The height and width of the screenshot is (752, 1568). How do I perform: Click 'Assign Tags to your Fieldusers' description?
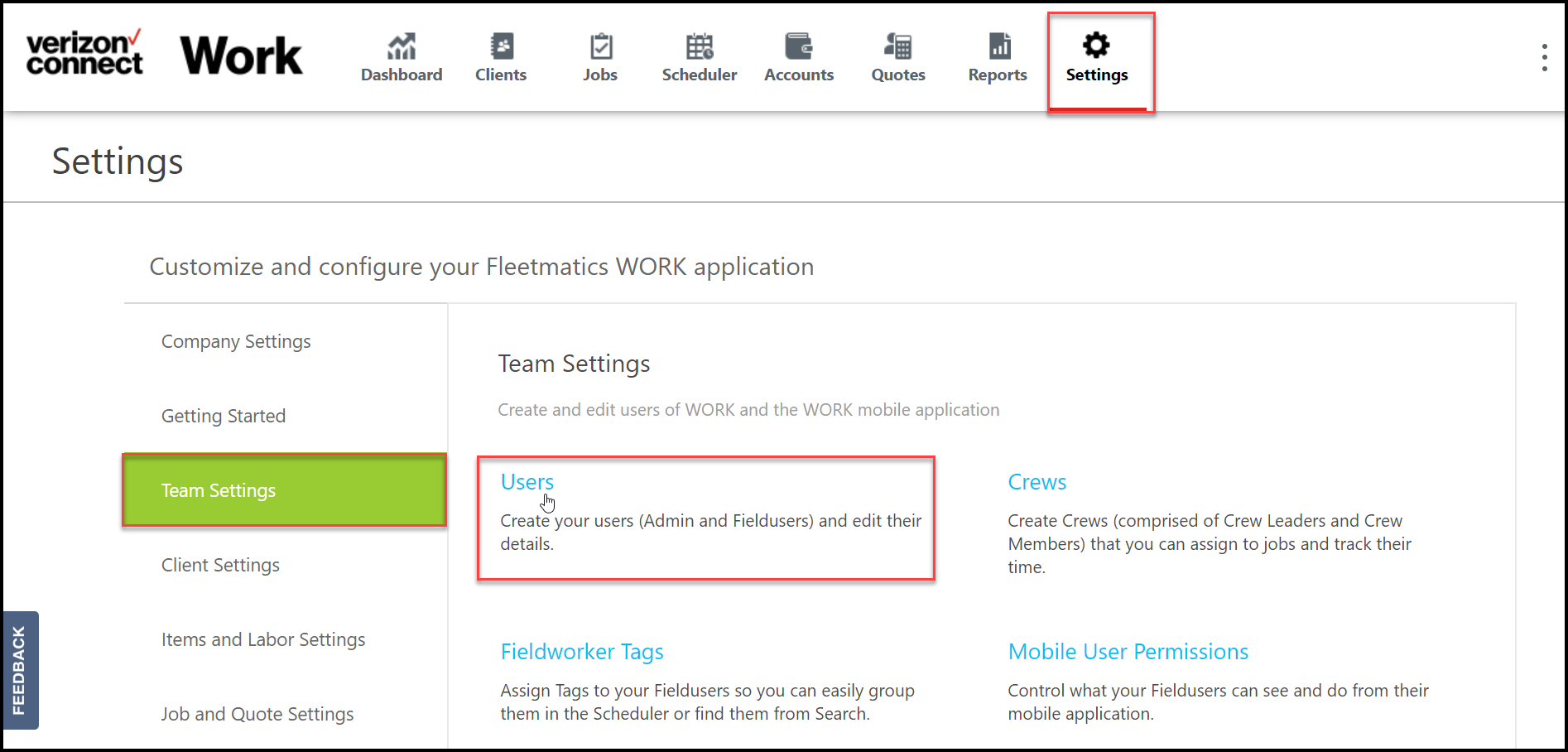tap(708, 702)
